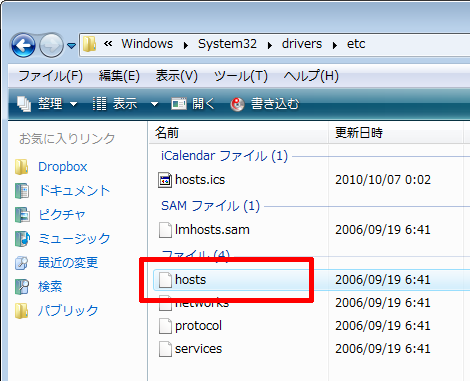The height and width of the screenshot is (381, 470).
Task: Open the 表示(V) menu
Action: point(177,76)
